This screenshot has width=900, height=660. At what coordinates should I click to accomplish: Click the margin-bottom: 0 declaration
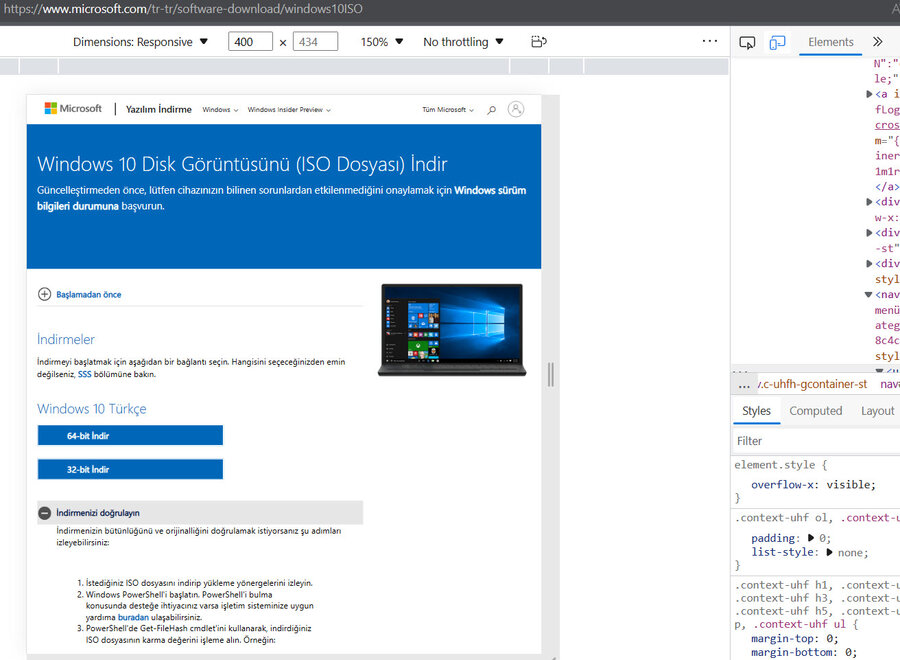click(x=804, y=653)
